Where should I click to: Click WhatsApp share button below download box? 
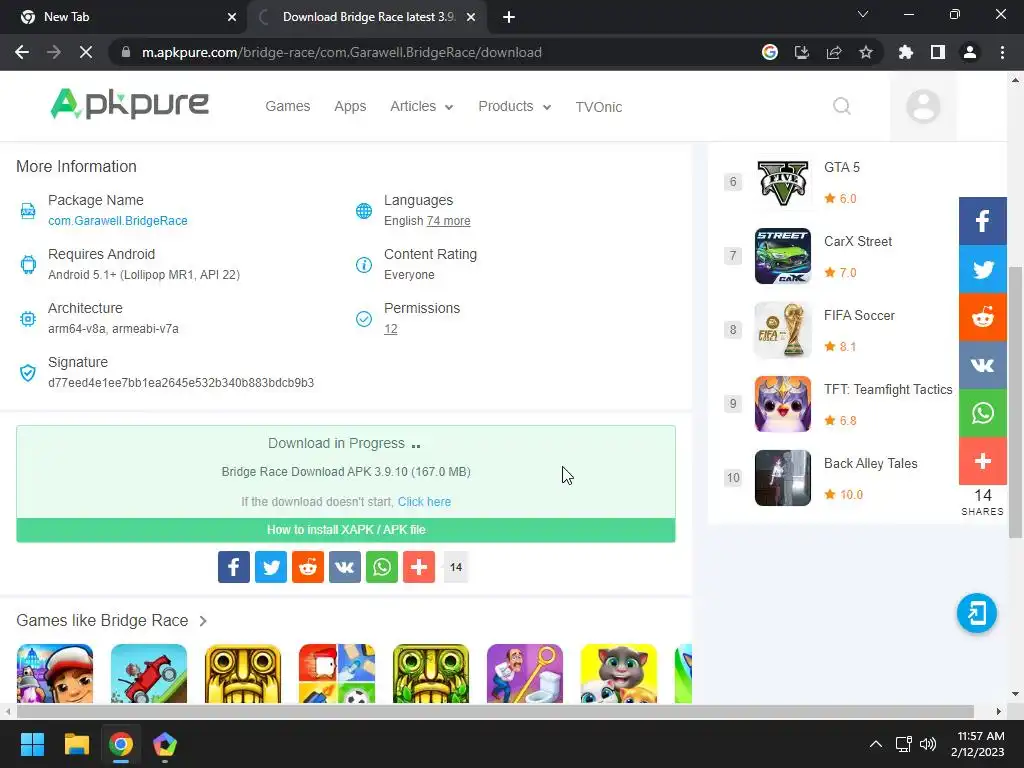(x=382, y=567)
